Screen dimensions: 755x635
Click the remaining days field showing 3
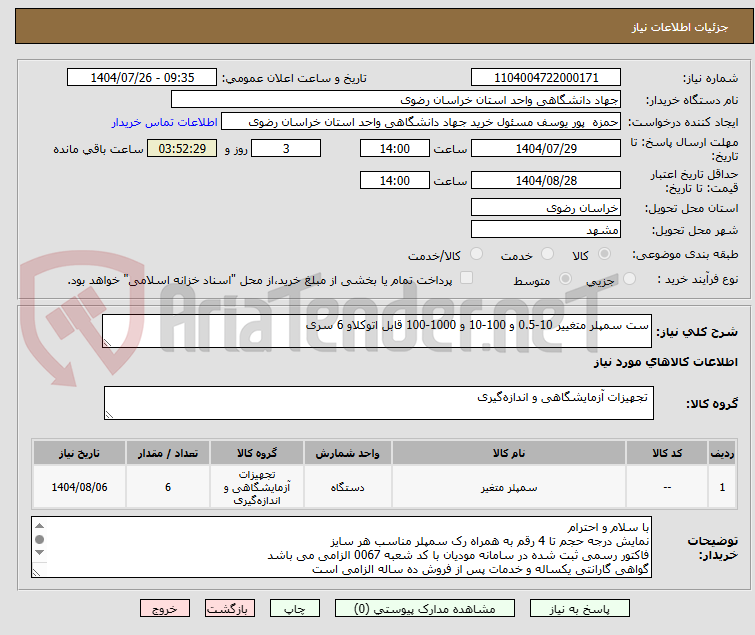286,148
